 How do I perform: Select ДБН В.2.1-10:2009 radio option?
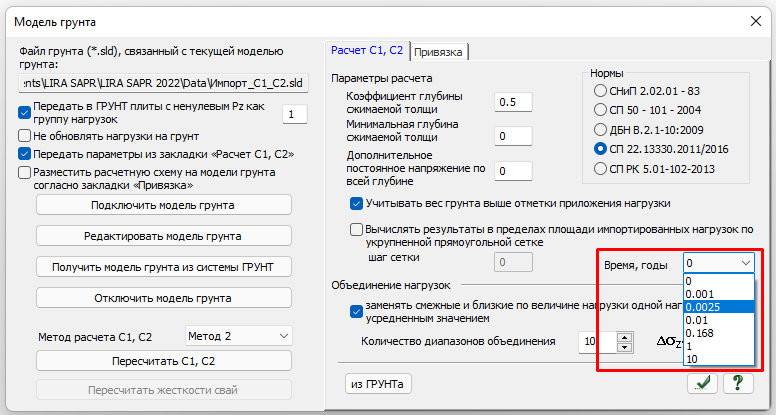pyautogui.click(x=600, y=129)
